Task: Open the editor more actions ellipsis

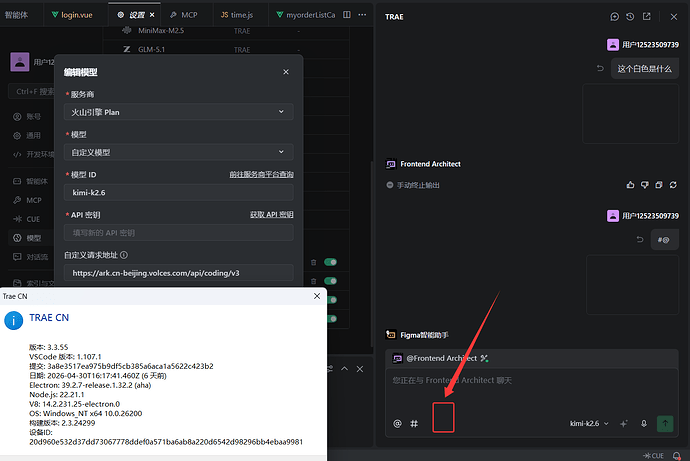Action: point(362,15)
